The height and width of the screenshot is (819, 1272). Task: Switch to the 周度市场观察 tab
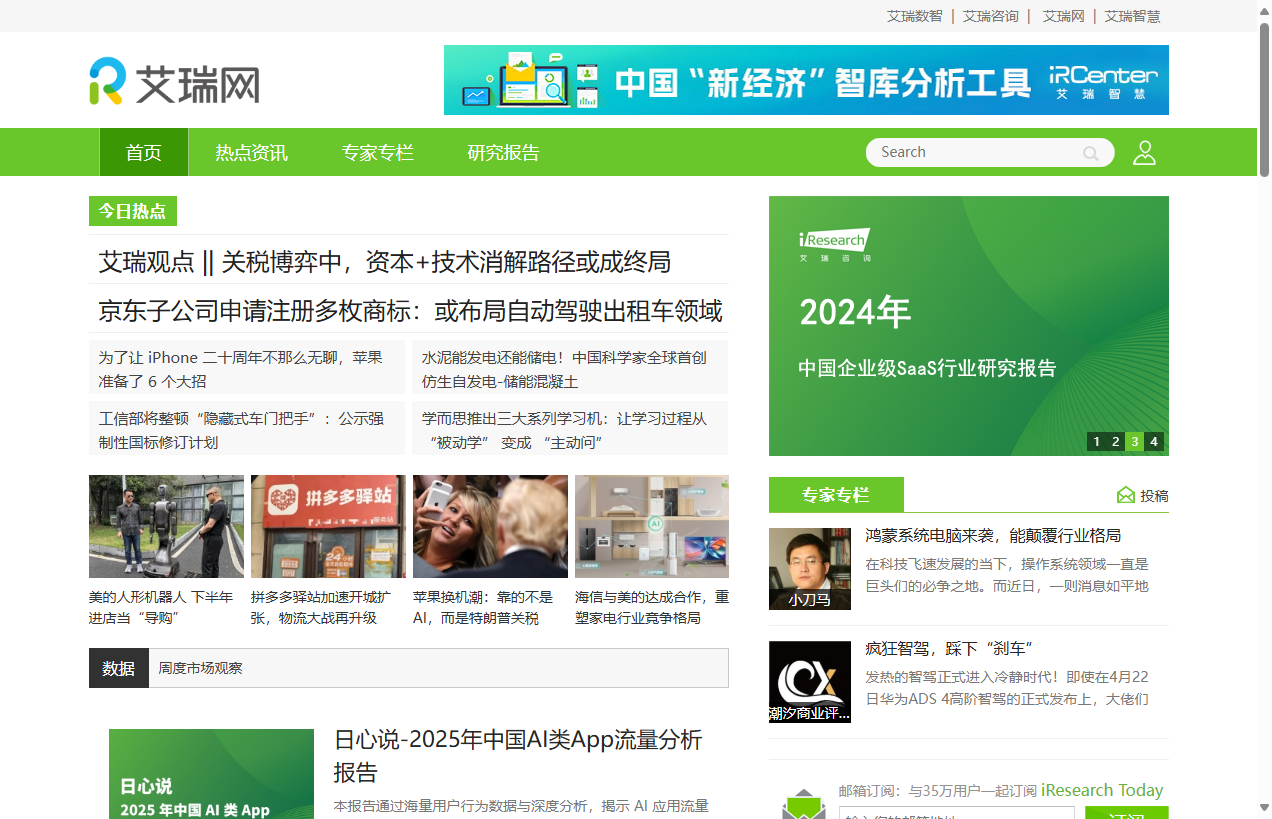[199, 668]
